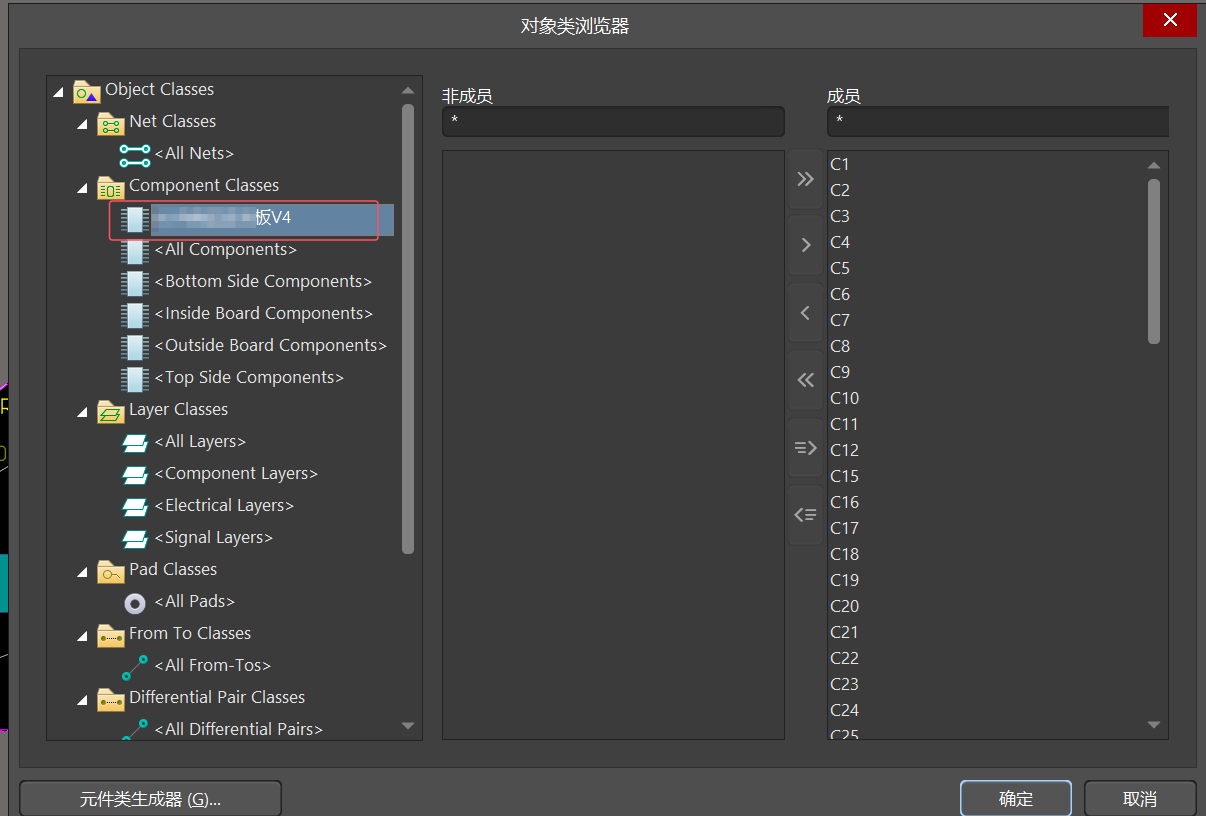
Task: Click the Component Classes folder icon
Action: click(x=110, y=187)
